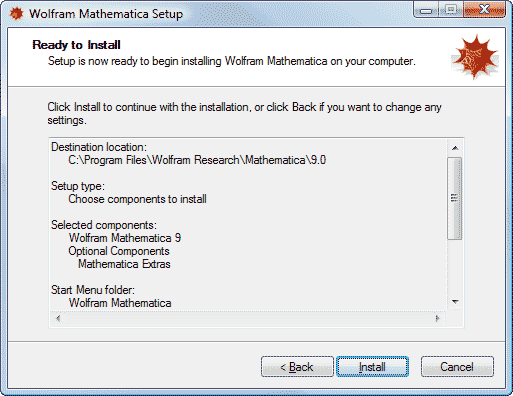Click 'Choose components to install' text
This screenshot has width=513, height=396.
(x=137, y=199)
